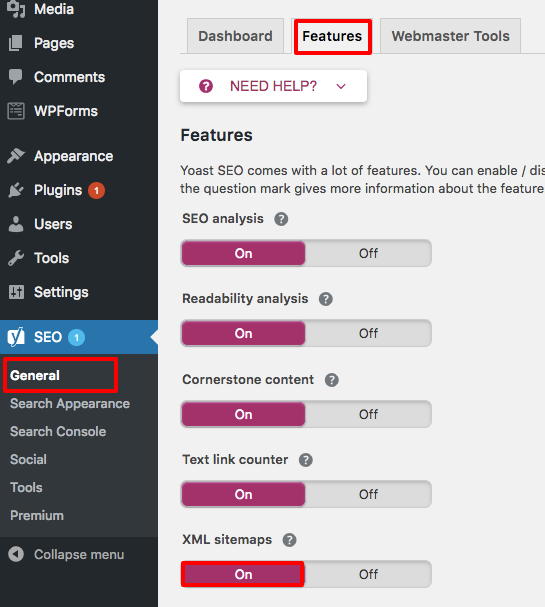Viewport: 545px width, 607px height.
Task: Expand the NEED HELP? chevron
Action: [x=341, y=86]
